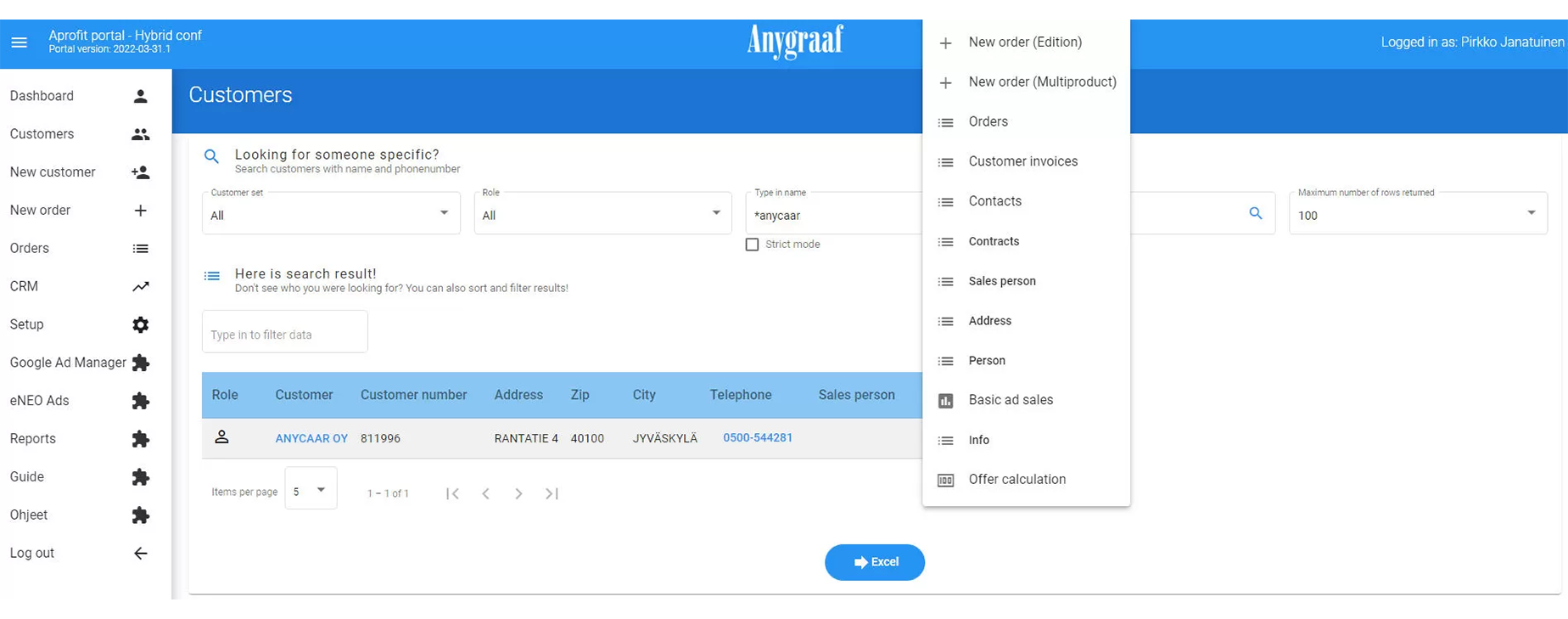This screenshot has width=1568, height=619.
Task: Open the ANYCAAR OY customer link
Action: coord(311,438)
